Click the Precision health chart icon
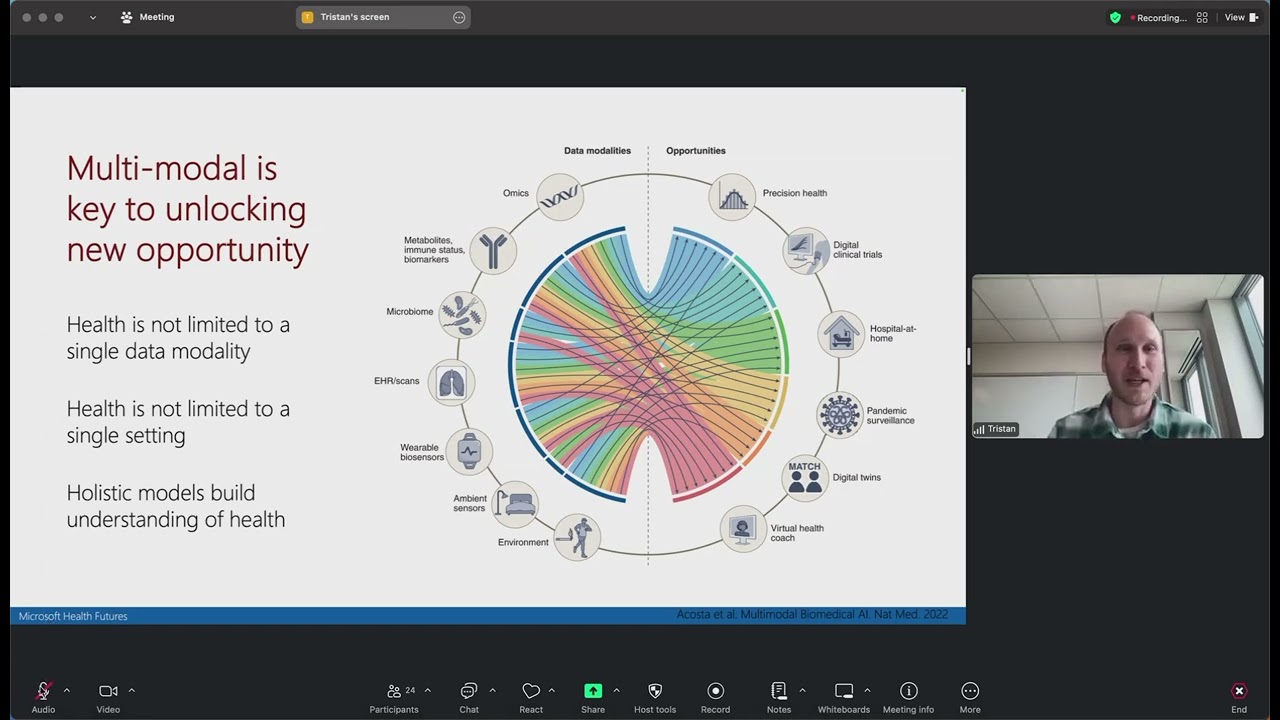 [733, 197]
